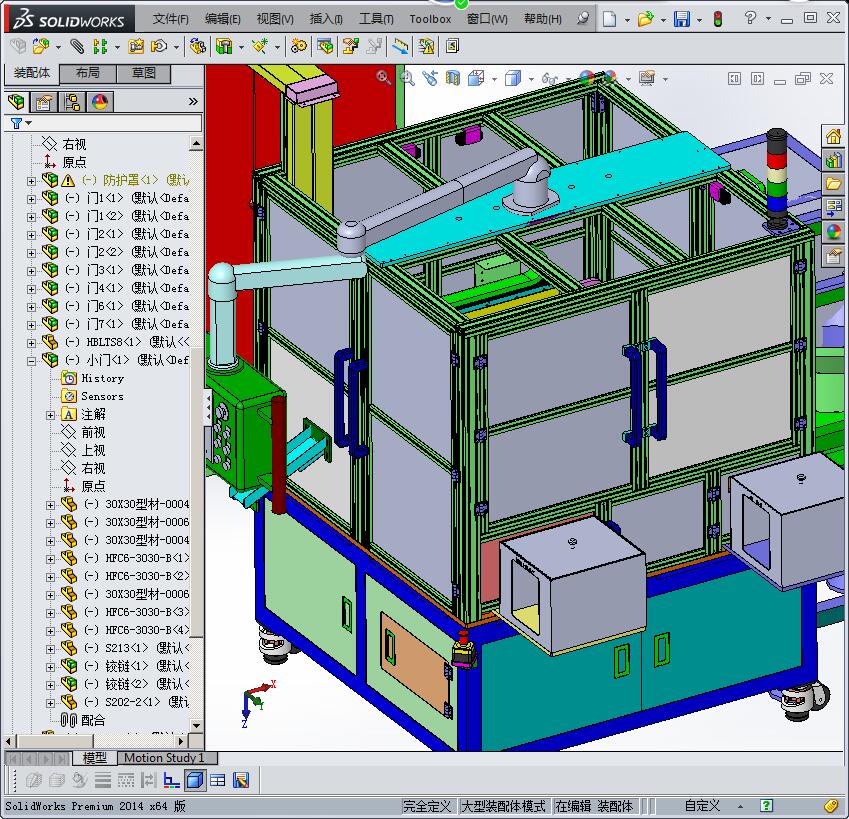The image size is (849, 819).
Task: Expand the S213<1> part node
Action: tap(50, 649)
